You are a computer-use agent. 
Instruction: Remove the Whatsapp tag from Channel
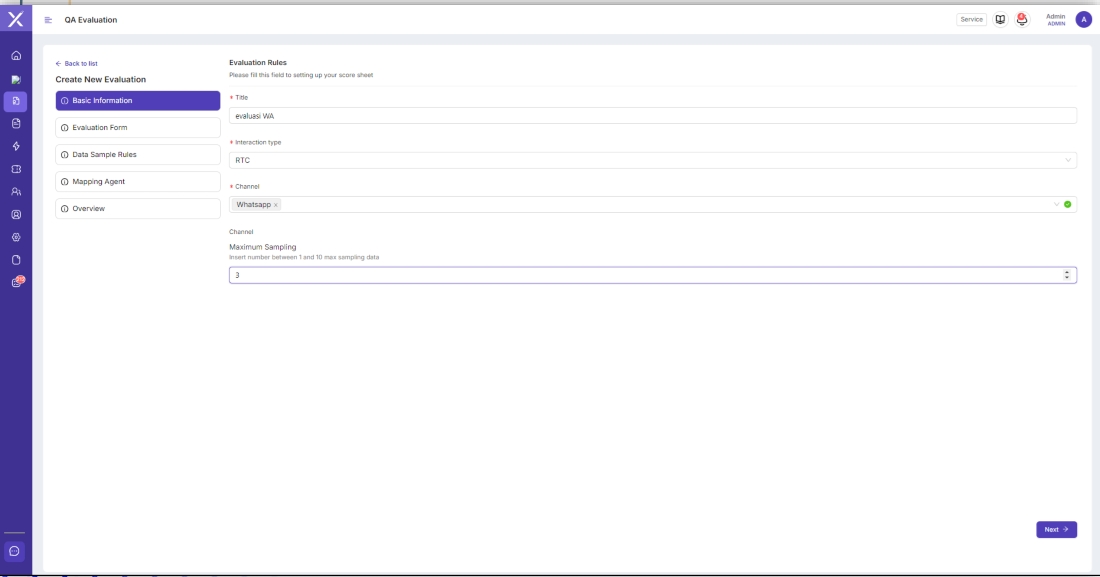(276, 205)
